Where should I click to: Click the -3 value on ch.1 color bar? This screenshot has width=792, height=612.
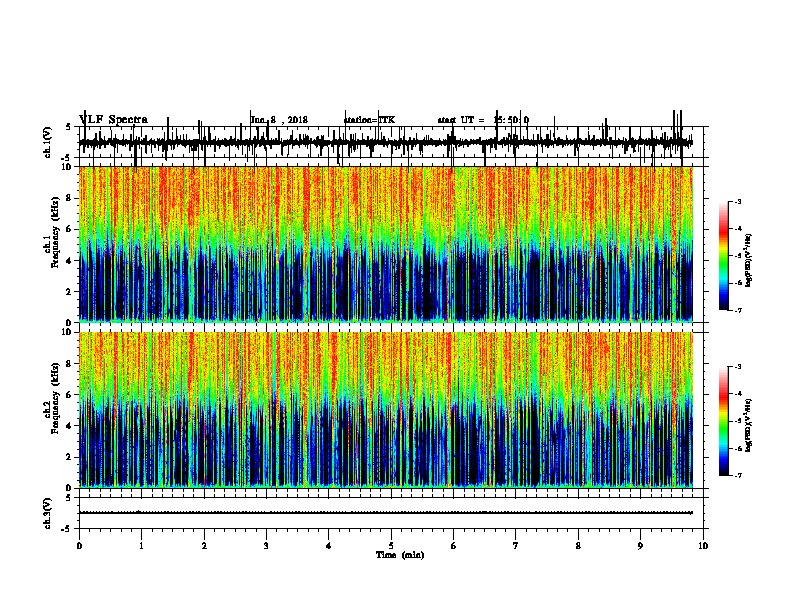[738, 201]
